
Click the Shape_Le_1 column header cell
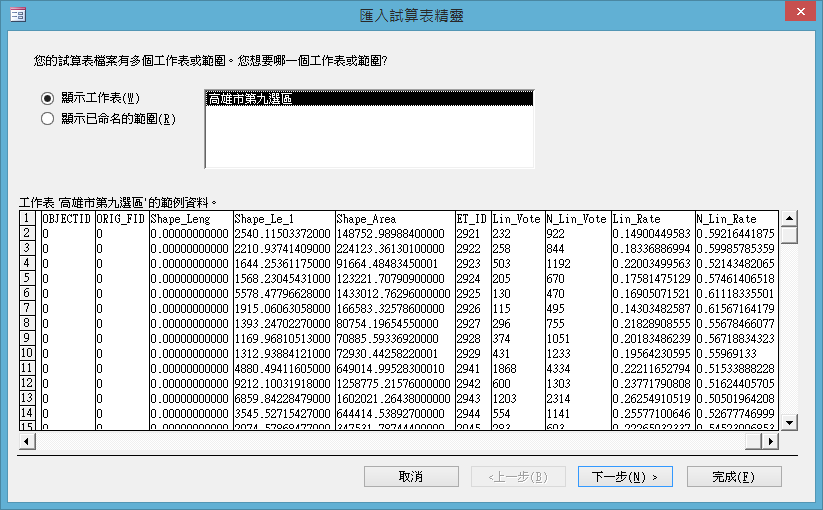click(x=282, y=218)
